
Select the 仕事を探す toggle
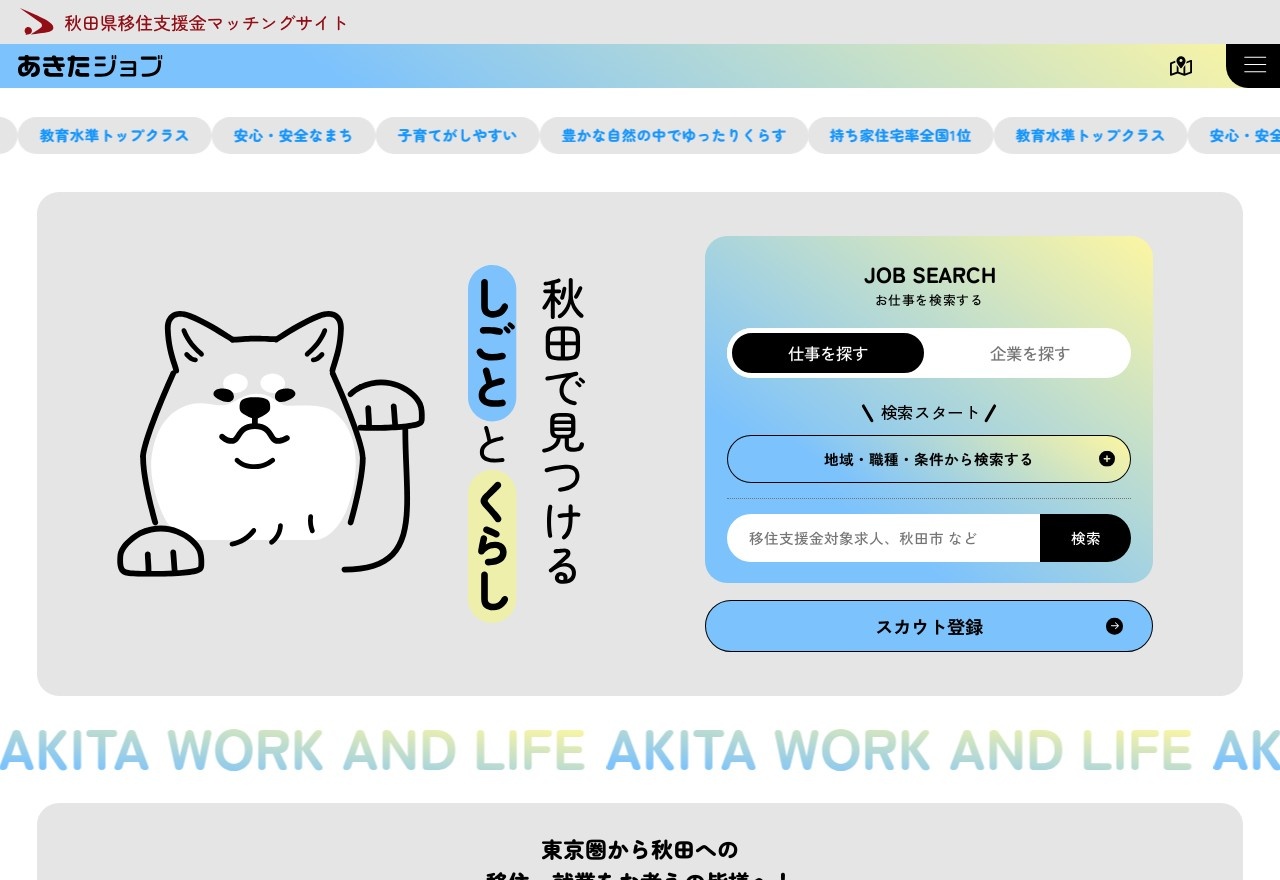coord(827,353)
